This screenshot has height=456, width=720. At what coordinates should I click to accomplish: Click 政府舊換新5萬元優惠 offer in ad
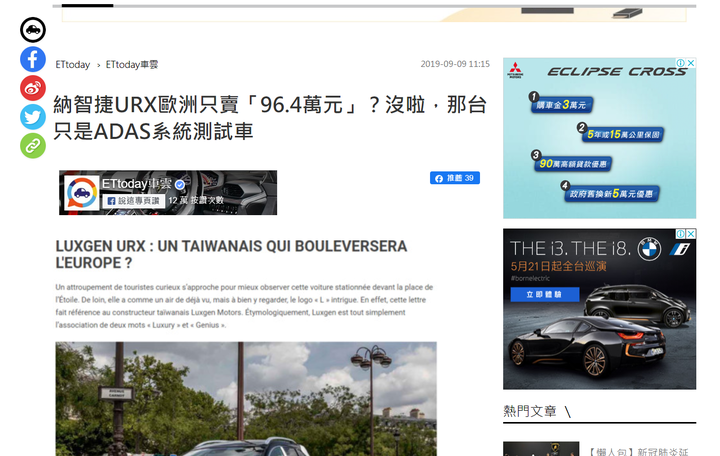(610, 193)
